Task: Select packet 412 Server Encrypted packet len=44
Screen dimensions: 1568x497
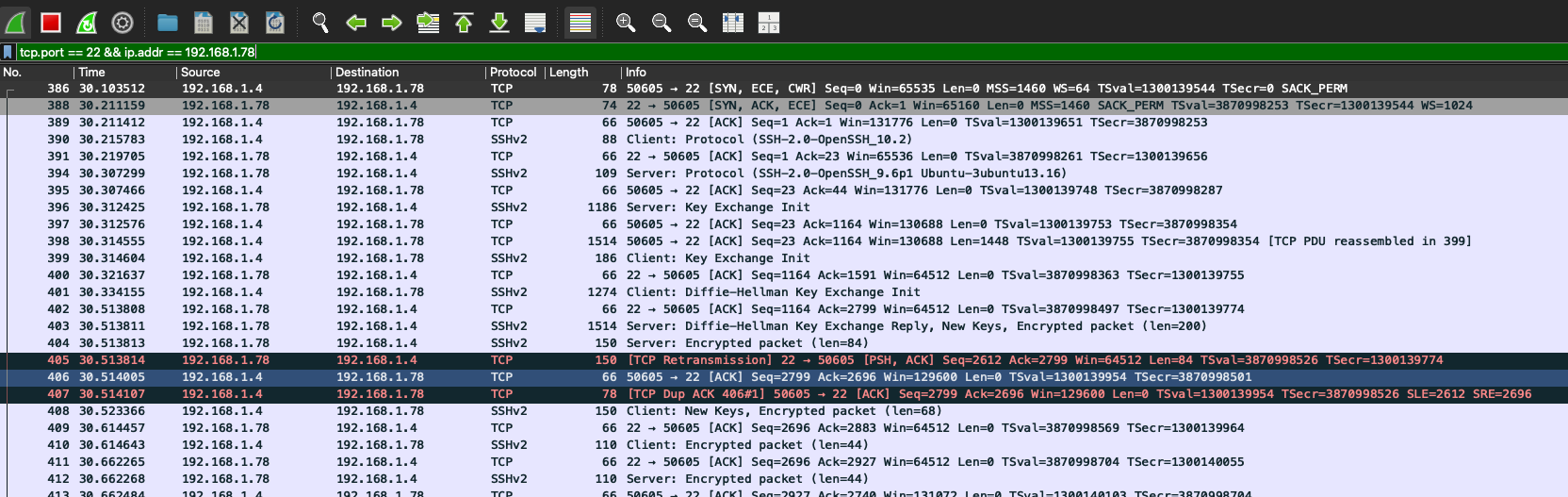Action: pyautogui.click(x=784, y=479)
